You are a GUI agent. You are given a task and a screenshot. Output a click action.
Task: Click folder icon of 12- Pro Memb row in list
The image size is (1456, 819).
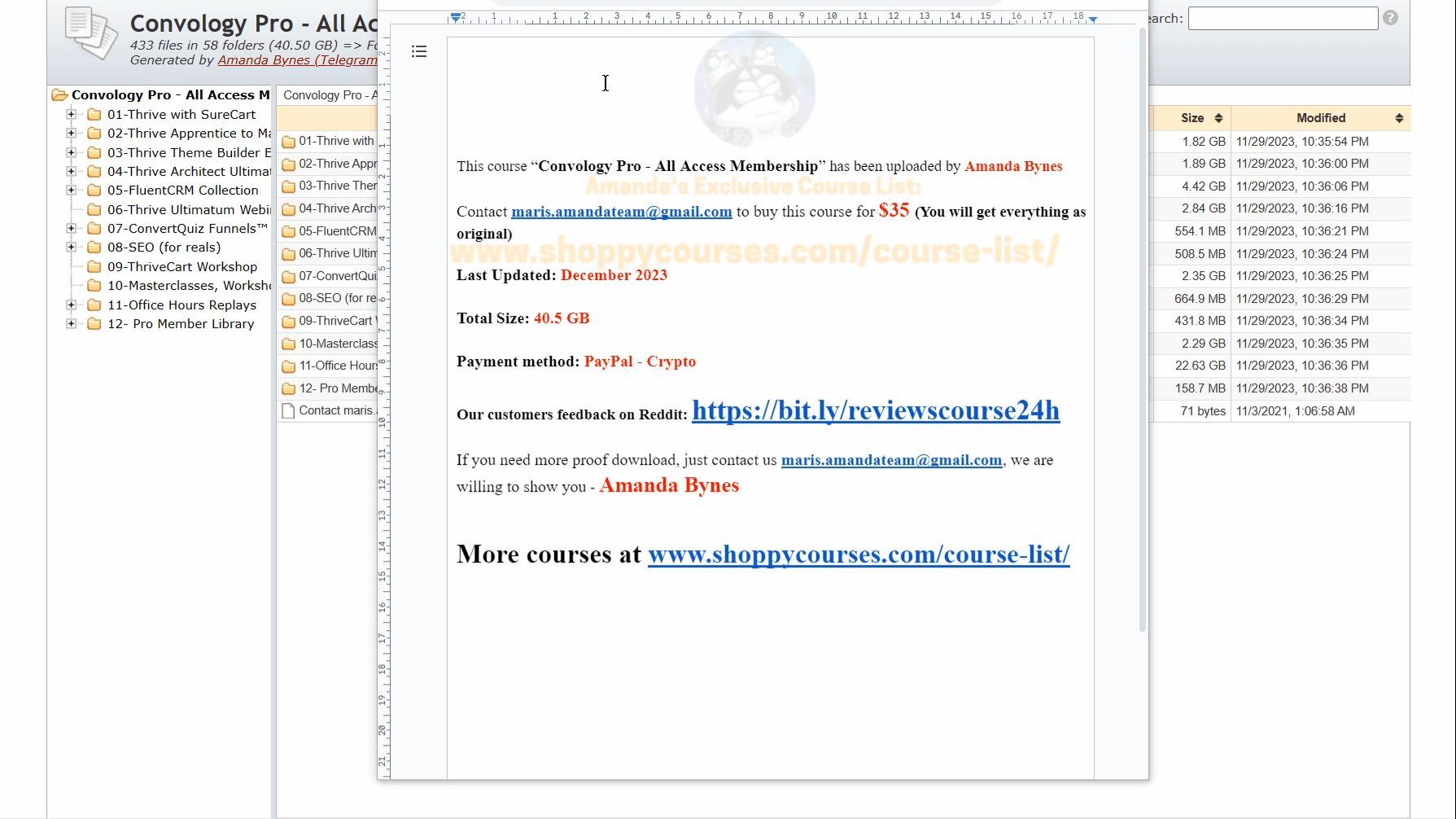click(288, 389)
